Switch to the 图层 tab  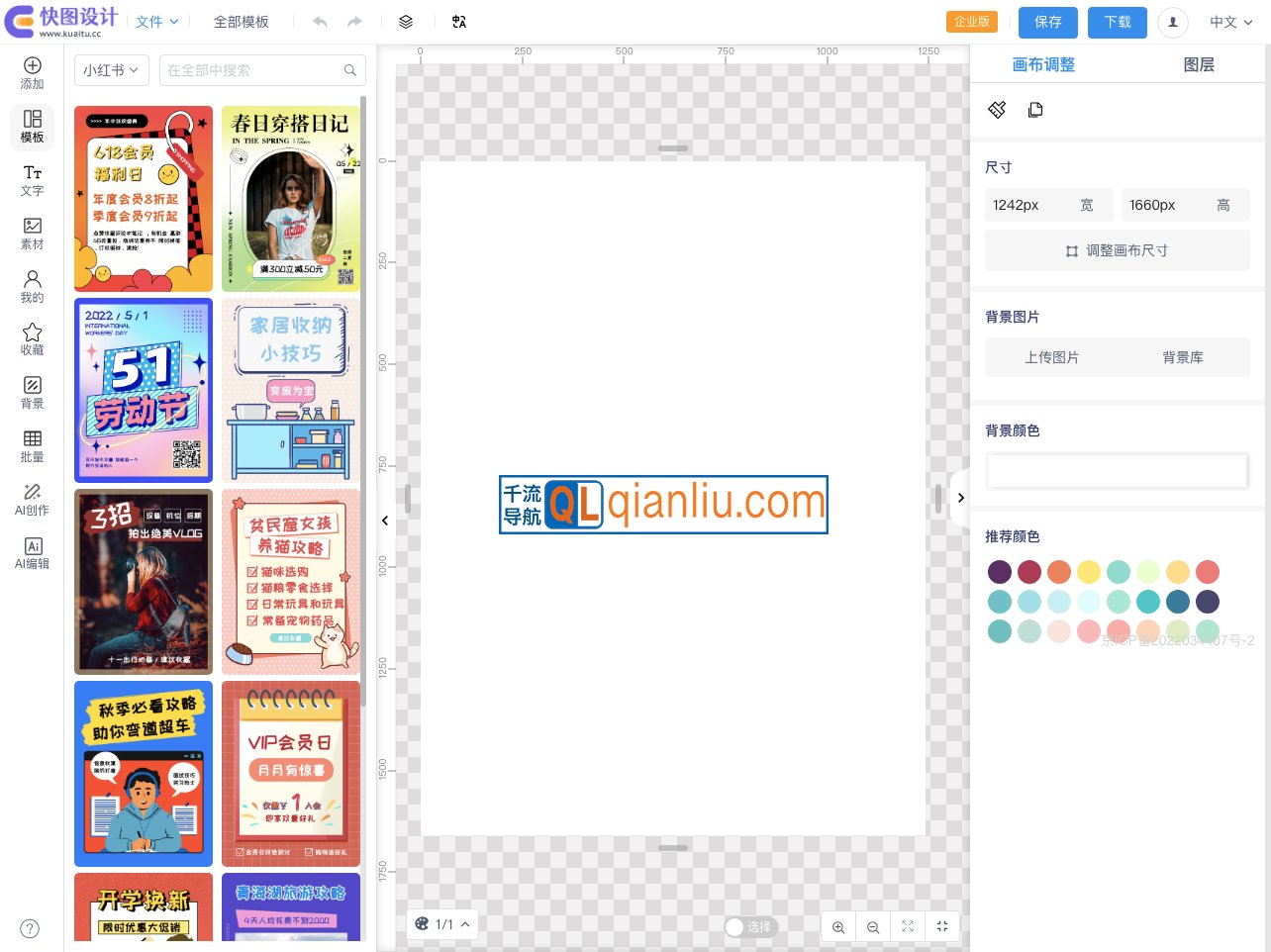(x=1198, y=63)
